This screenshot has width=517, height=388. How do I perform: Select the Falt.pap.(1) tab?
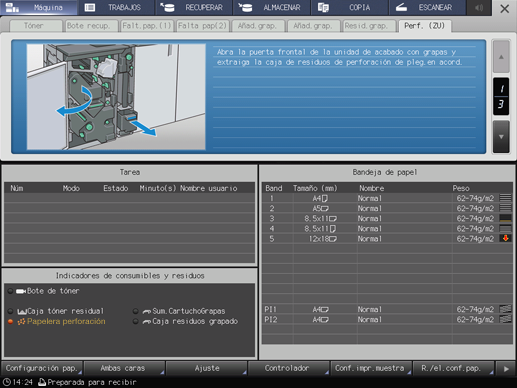coord(147,26)
